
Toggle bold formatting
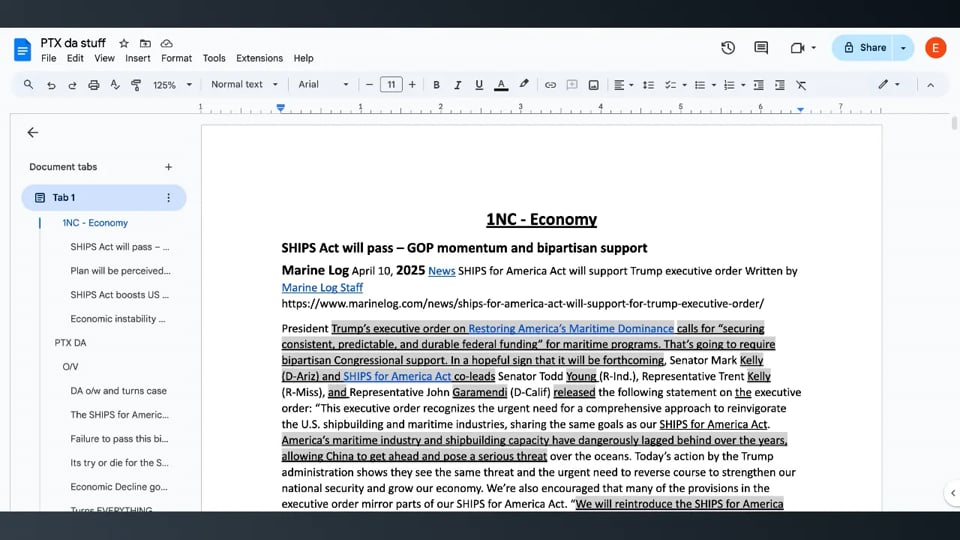436,85
